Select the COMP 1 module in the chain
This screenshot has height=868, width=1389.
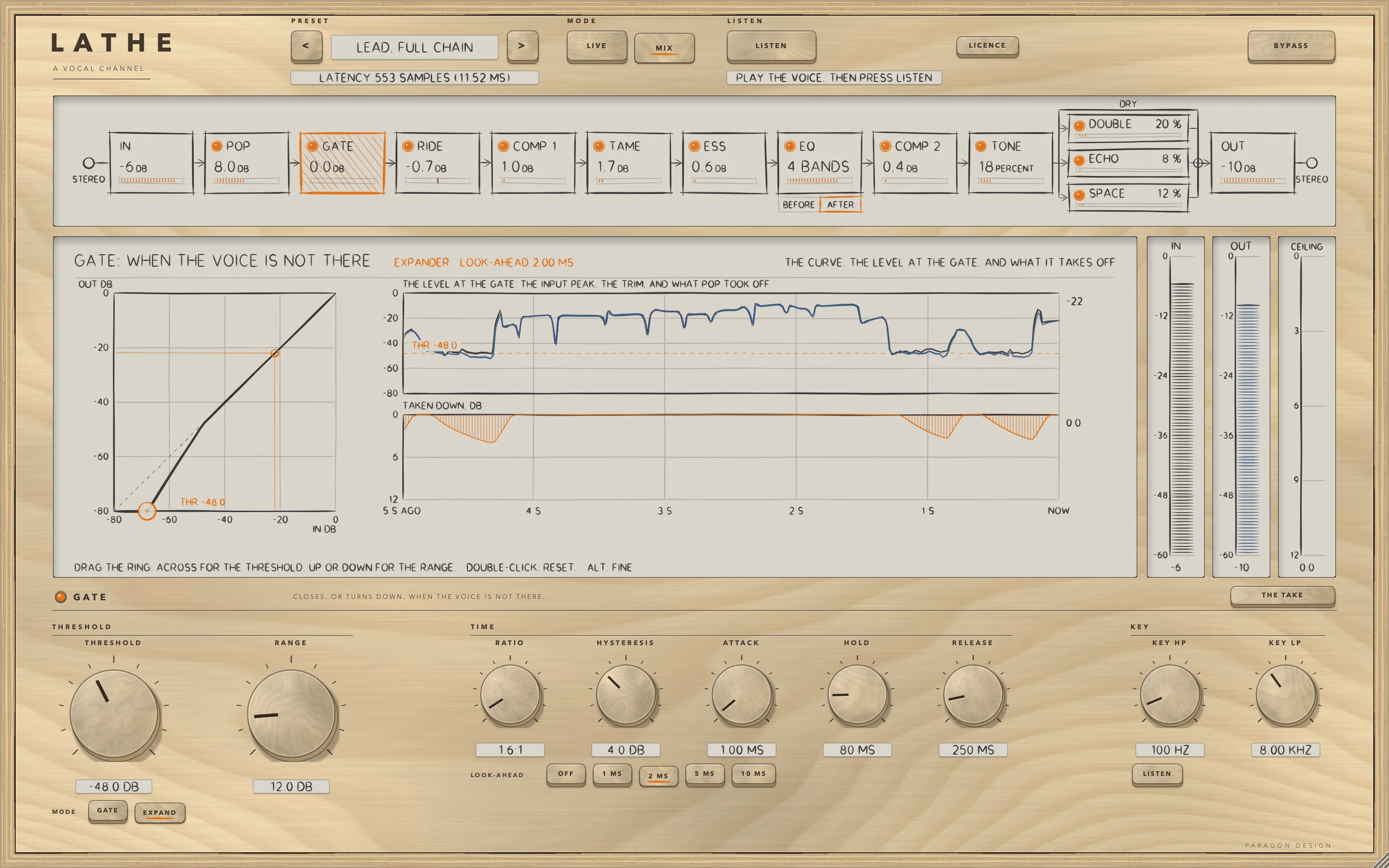[x=533, y=163]
